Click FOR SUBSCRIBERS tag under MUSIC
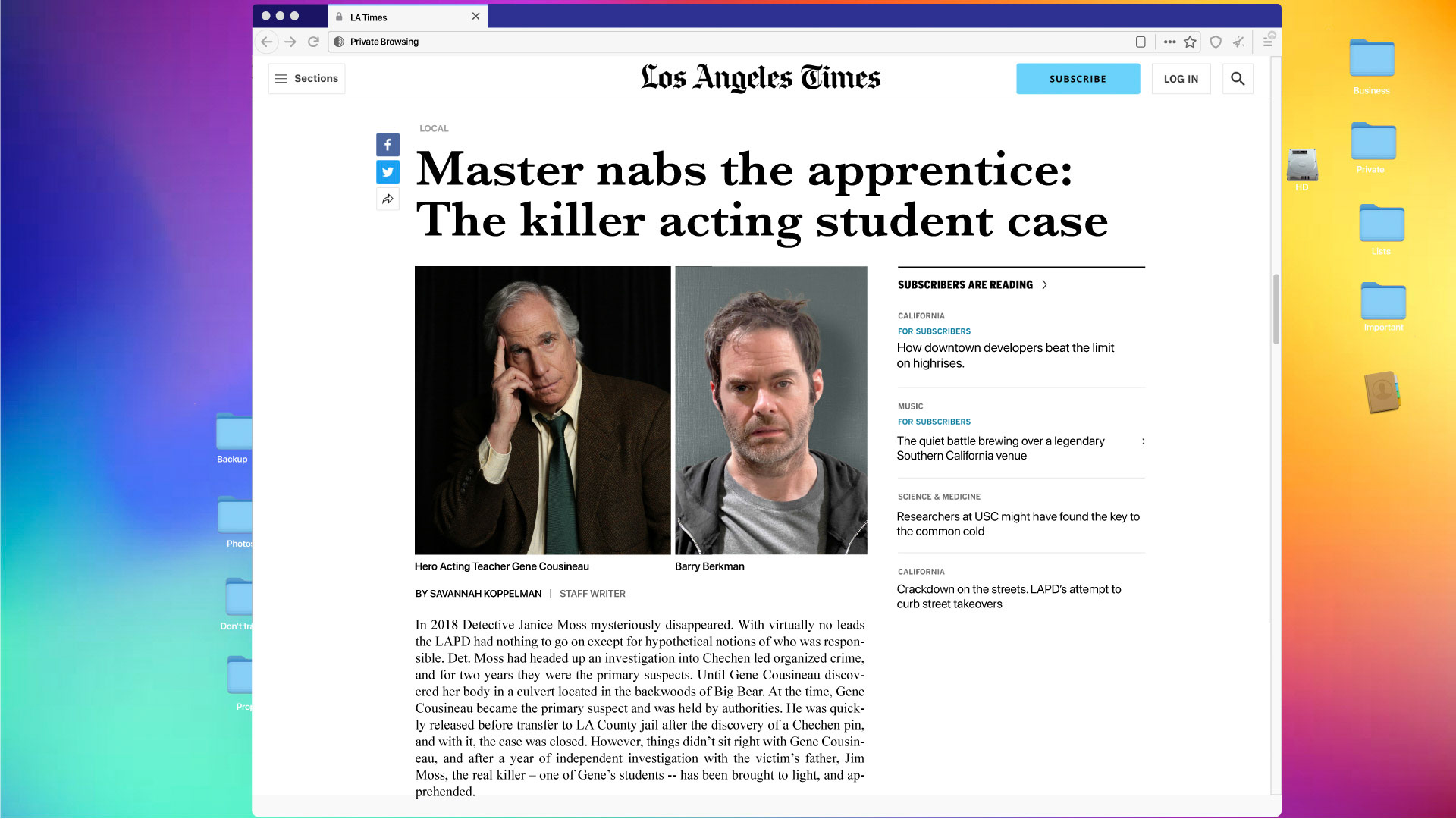 tap(934, 422)
